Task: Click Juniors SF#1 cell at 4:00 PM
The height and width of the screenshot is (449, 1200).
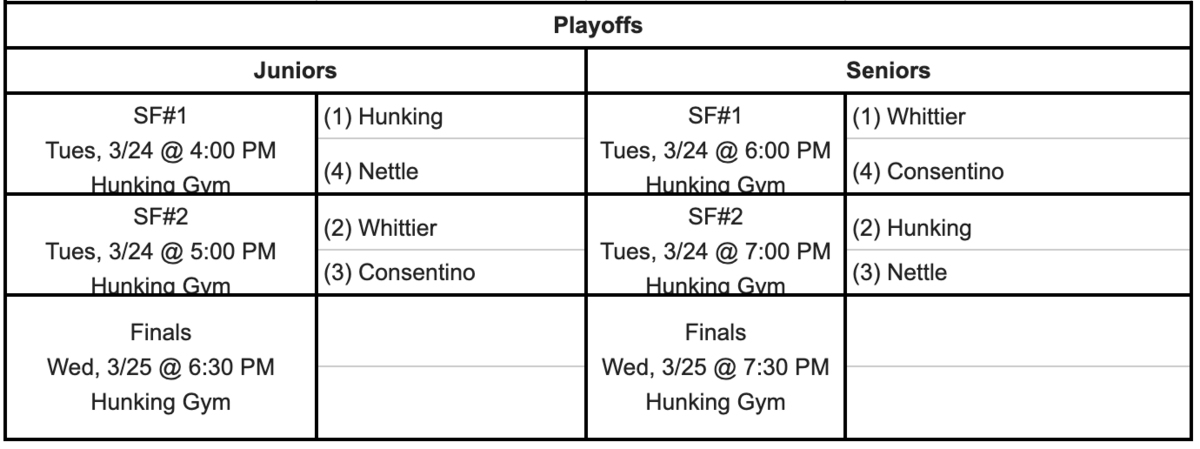Action: tap(163, 149)
